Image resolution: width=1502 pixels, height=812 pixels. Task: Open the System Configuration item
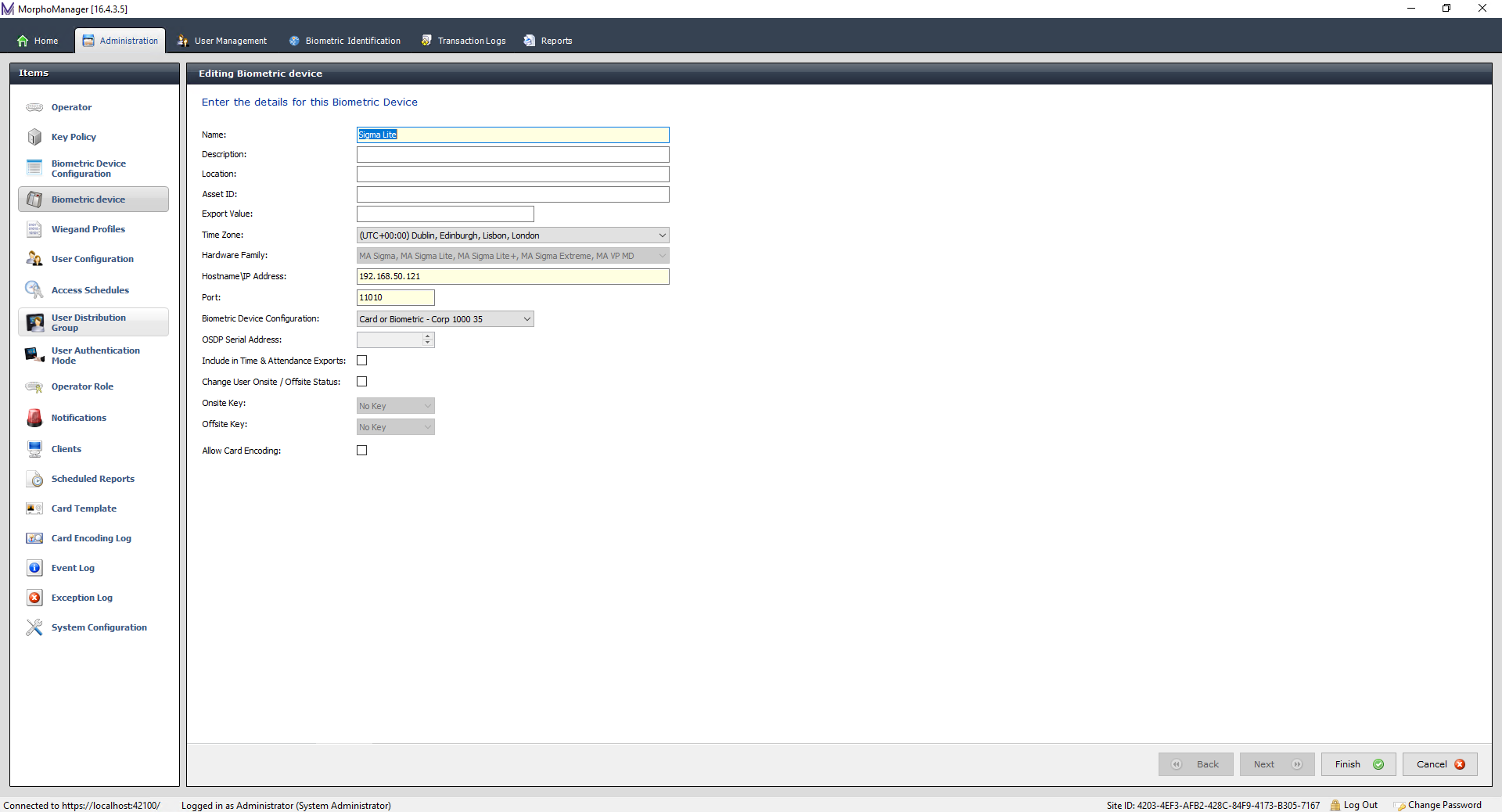[93, 627]
